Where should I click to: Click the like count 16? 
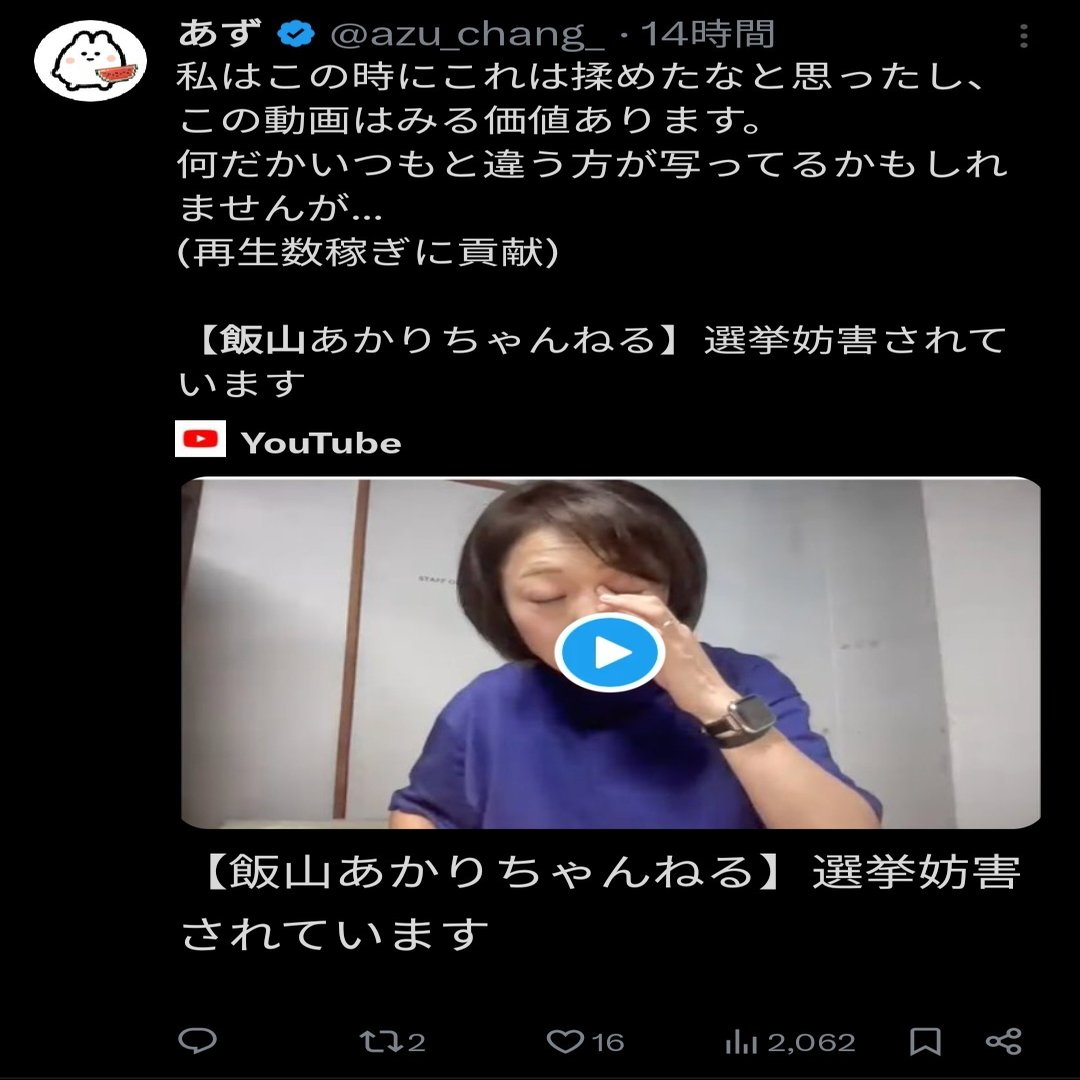(608, 1043)
